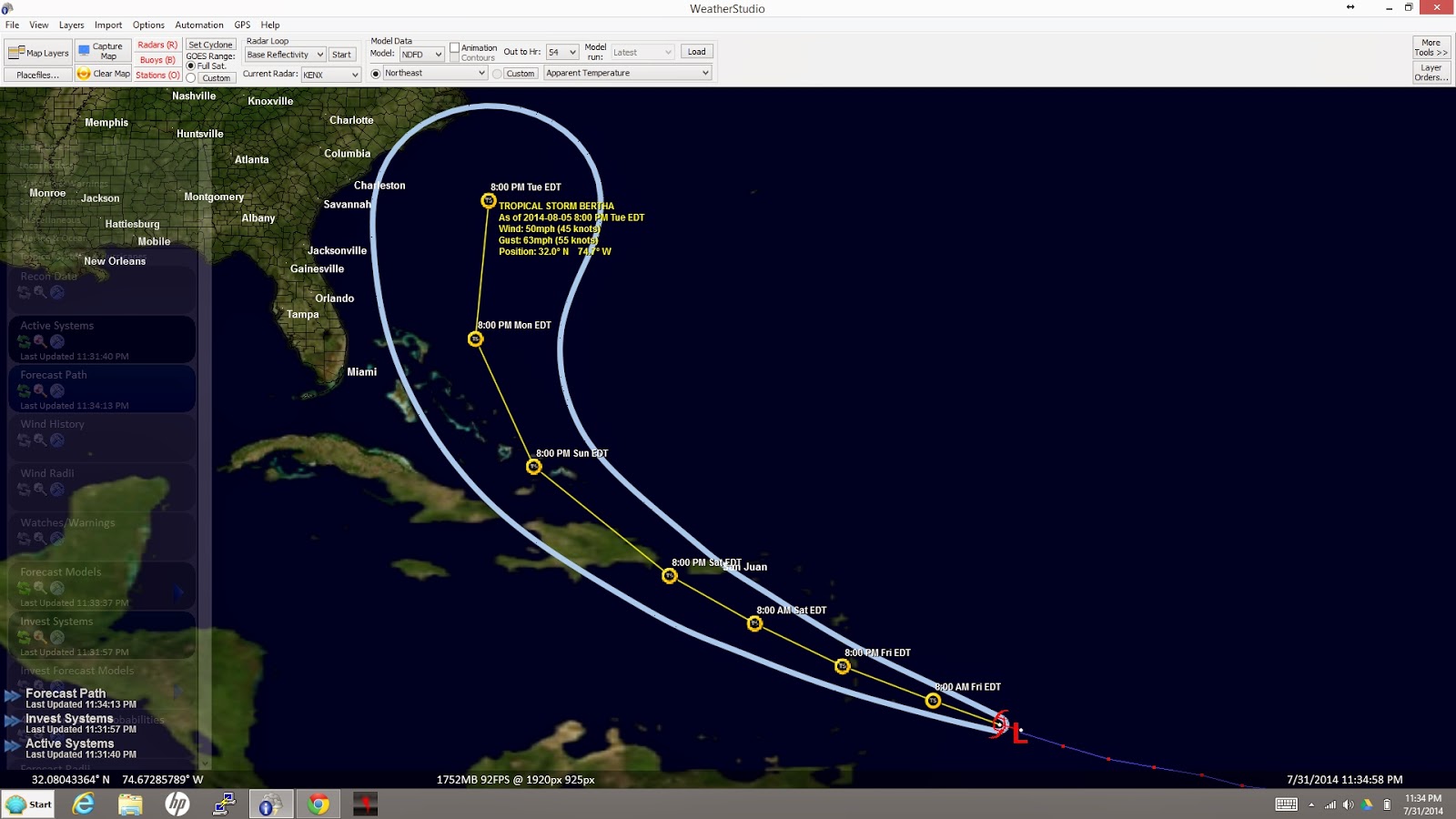Open the Map Layers panel
Viewport: 1456px width, 819px height.
tap(38, 52)
